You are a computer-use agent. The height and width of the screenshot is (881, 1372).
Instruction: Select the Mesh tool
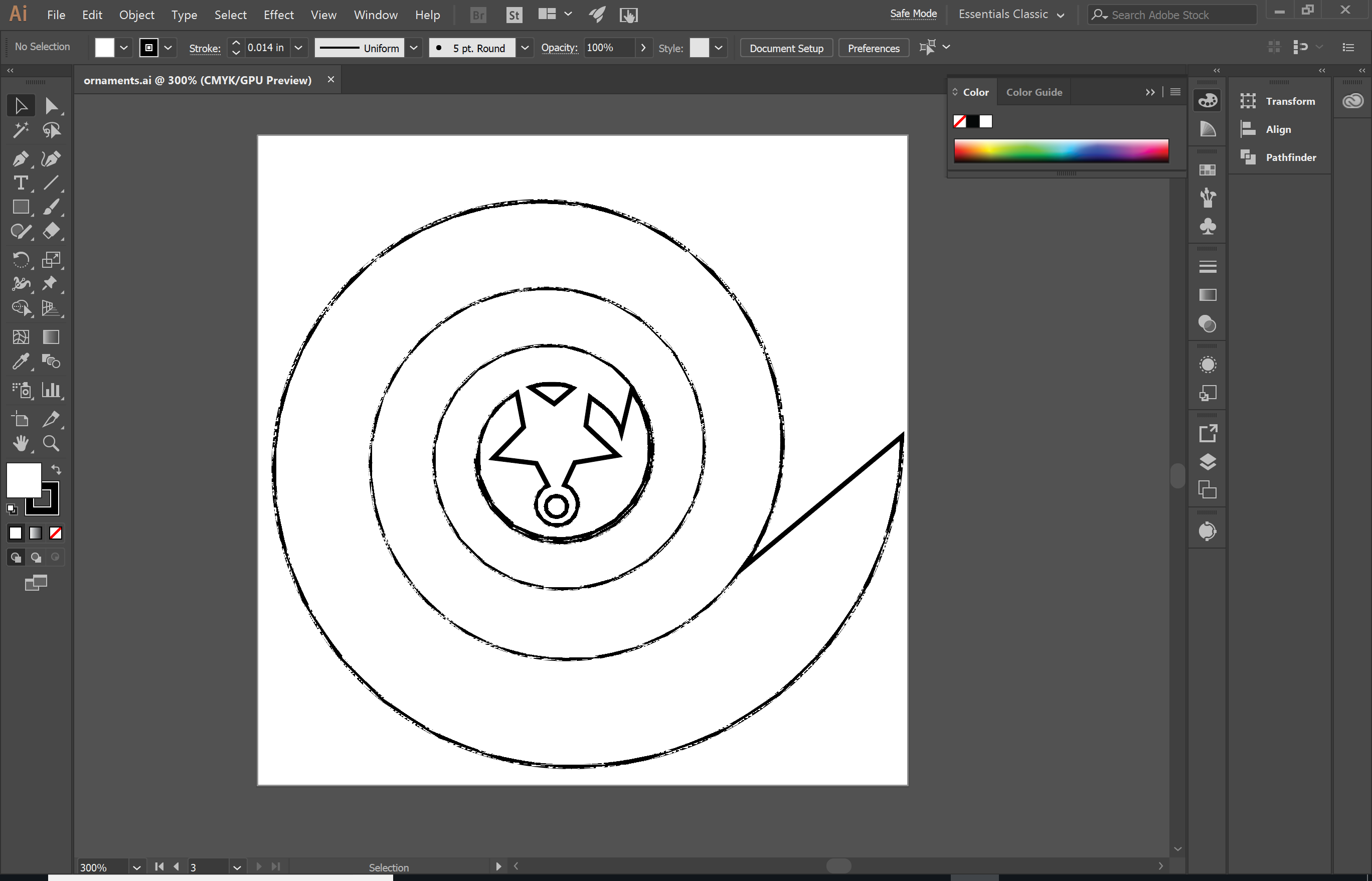click(21, 337)
